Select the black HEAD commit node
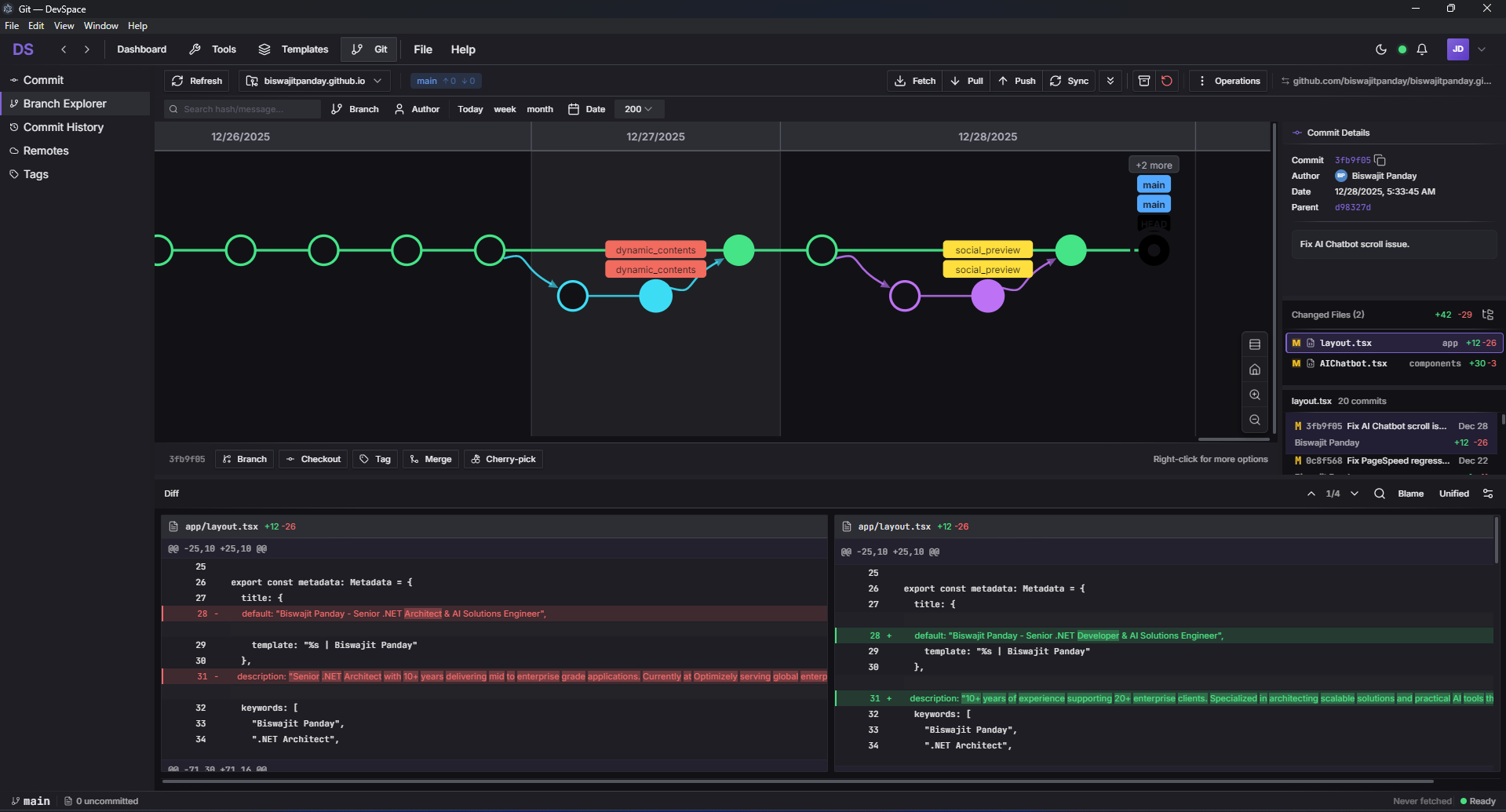The image size is (1506, 812). [x=1154, y=250]
